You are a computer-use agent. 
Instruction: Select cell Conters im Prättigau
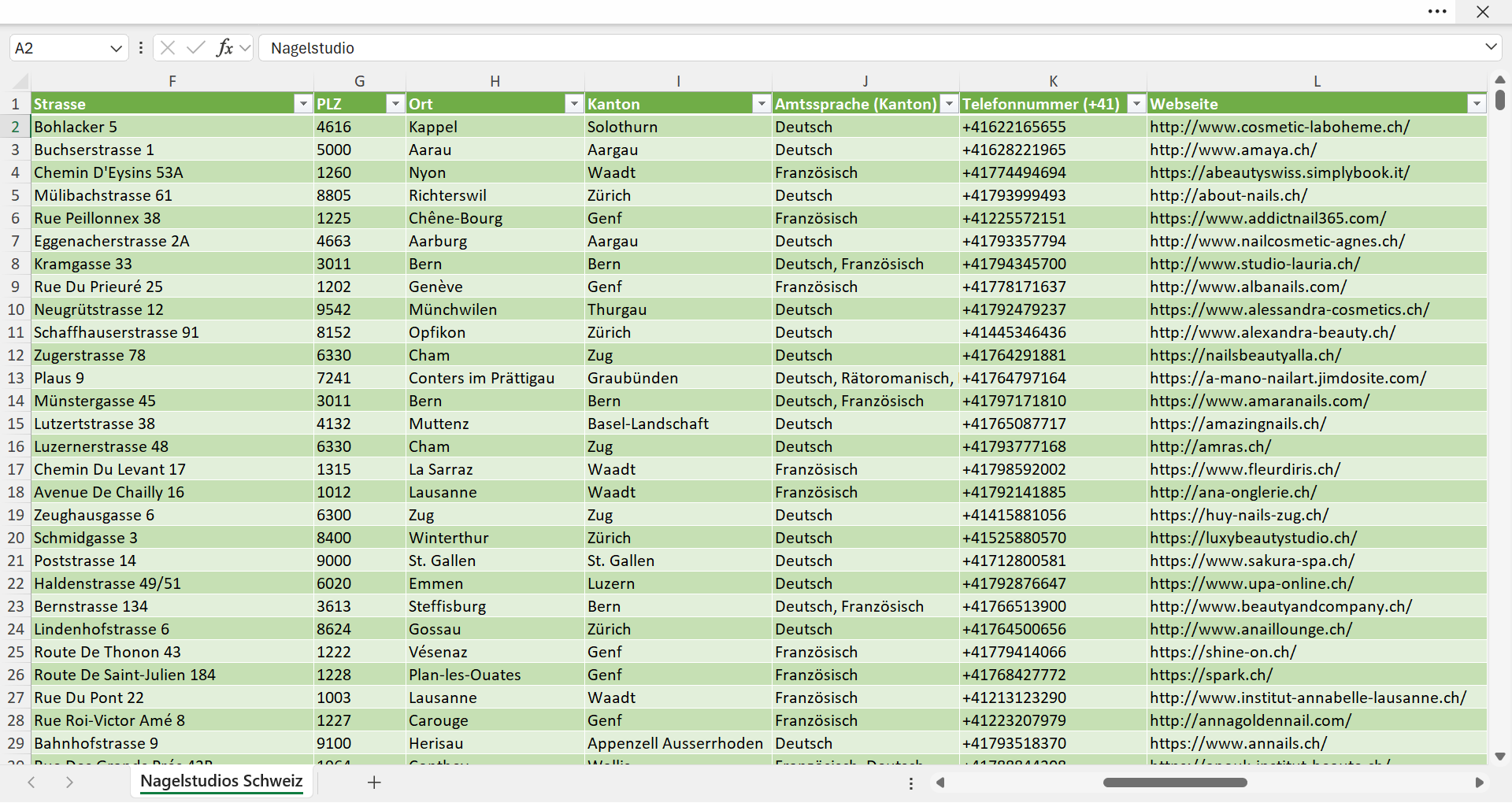point(495,378)
